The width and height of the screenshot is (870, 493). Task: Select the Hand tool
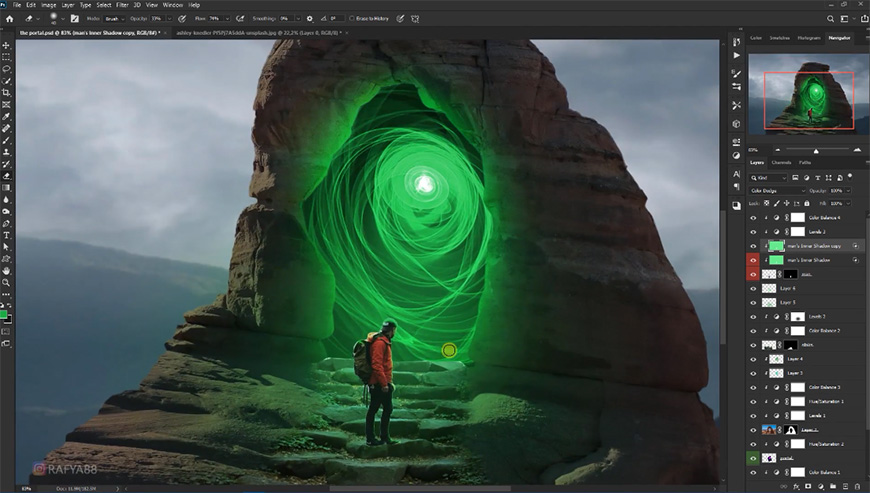[6, 271]
